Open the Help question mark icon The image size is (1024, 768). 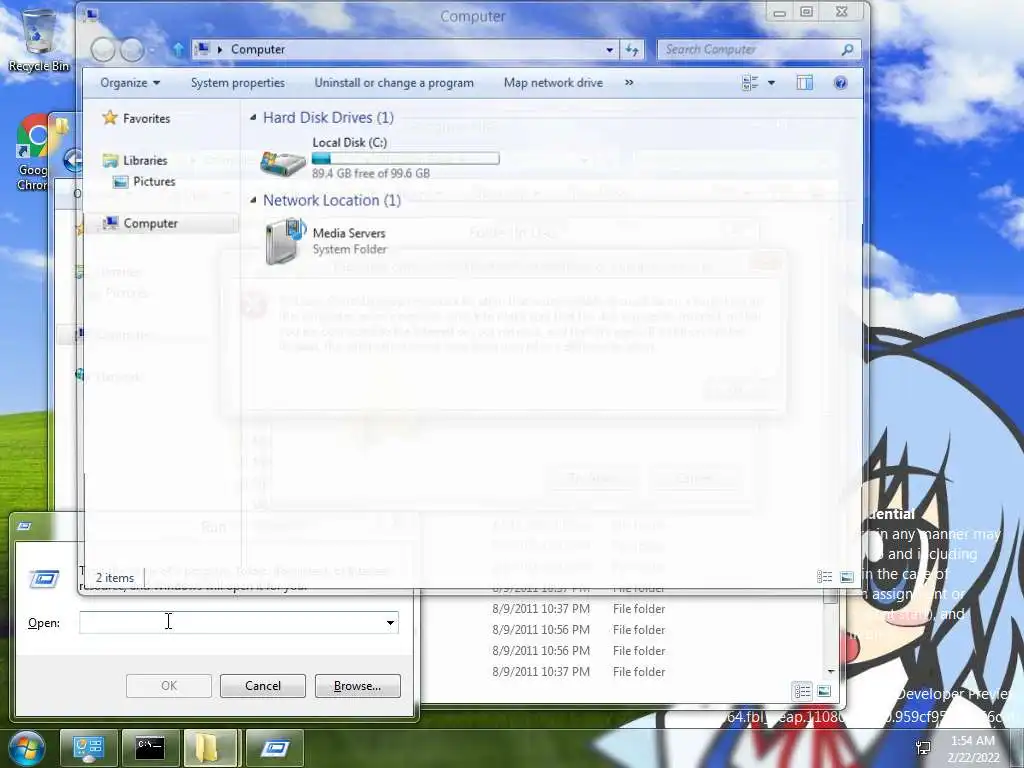pos(840,83)
